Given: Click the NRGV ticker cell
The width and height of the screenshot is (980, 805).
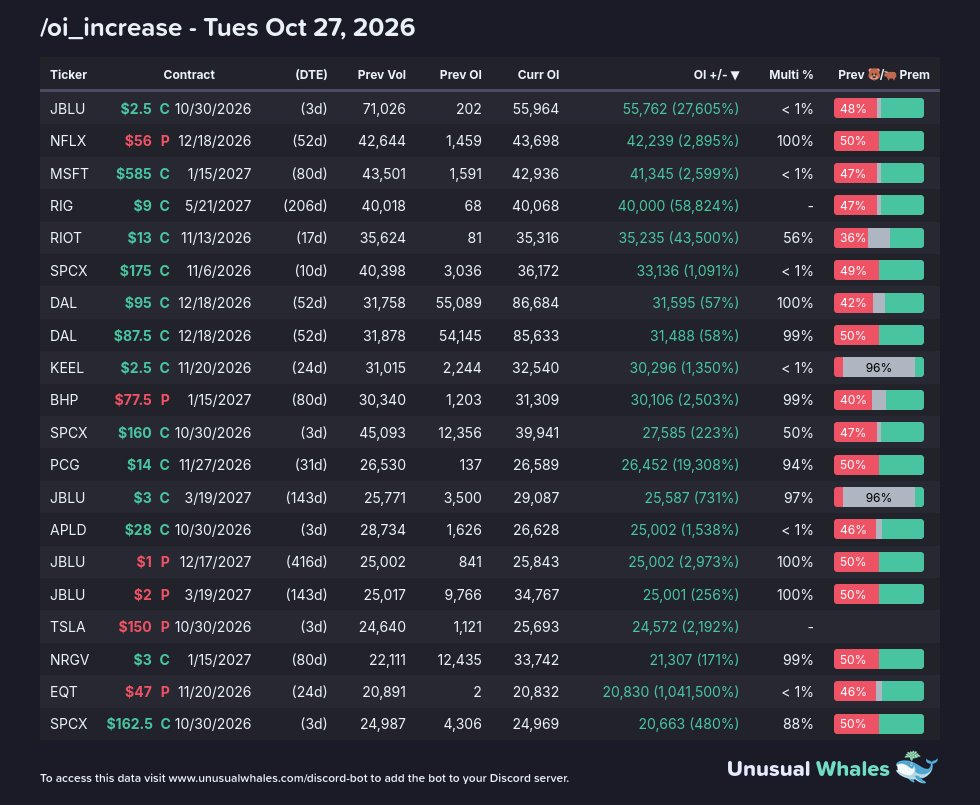Looking at the screenshot, I should [x=69, y=659].
